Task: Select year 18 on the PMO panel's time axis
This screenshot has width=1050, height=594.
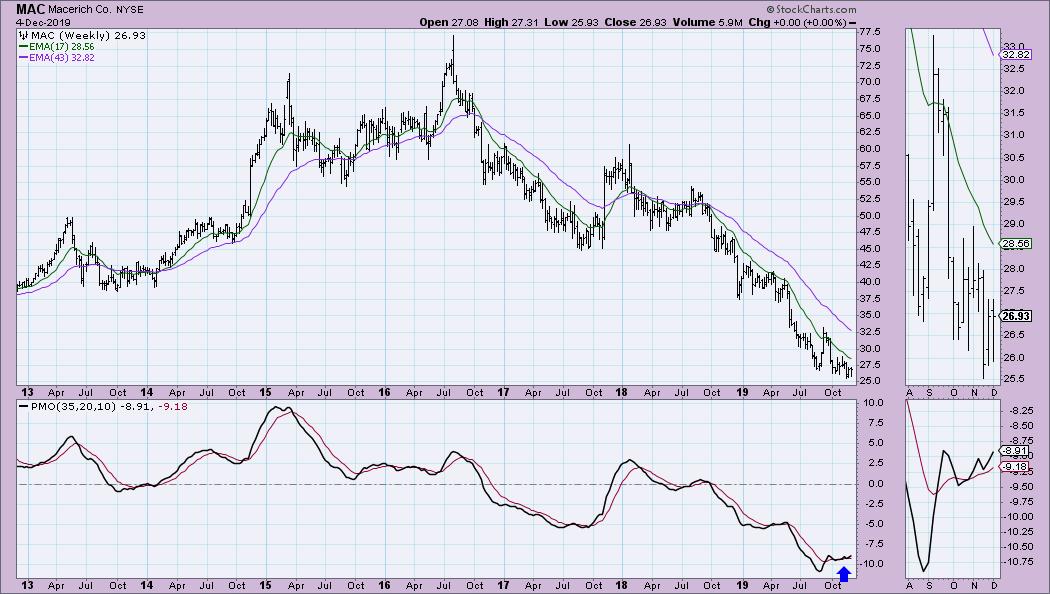Action: [622, 585]
